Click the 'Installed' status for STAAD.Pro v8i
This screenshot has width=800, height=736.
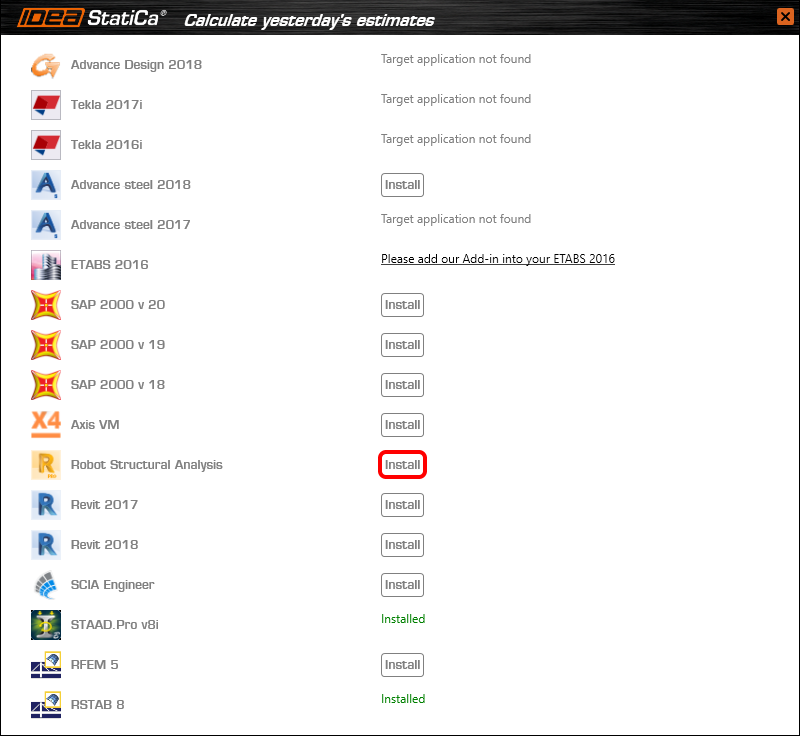pyautogui.click(x=403, y=619)
